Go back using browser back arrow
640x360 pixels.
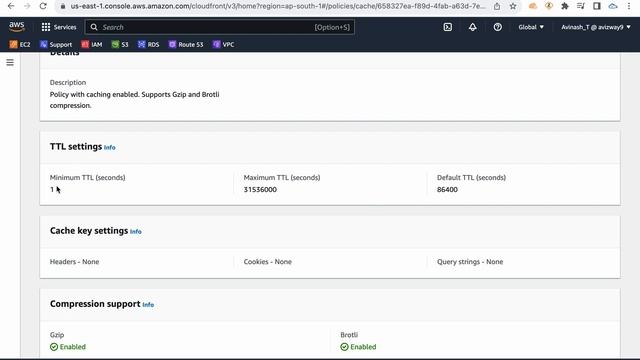(11, 6)
